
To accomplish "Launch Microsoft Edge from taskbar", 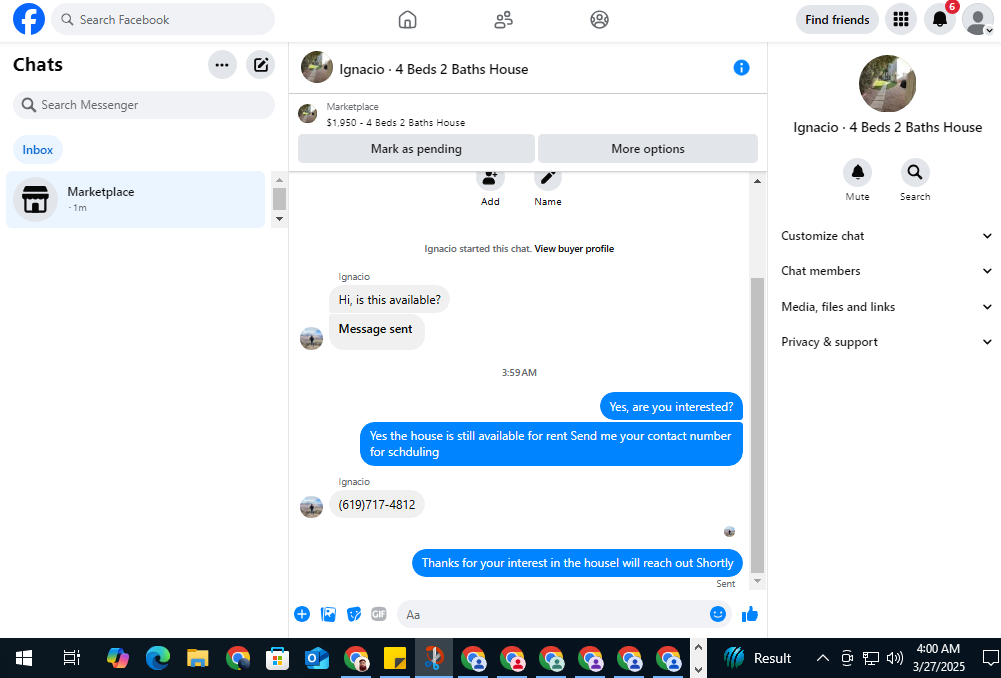I will tap(158, 658).
